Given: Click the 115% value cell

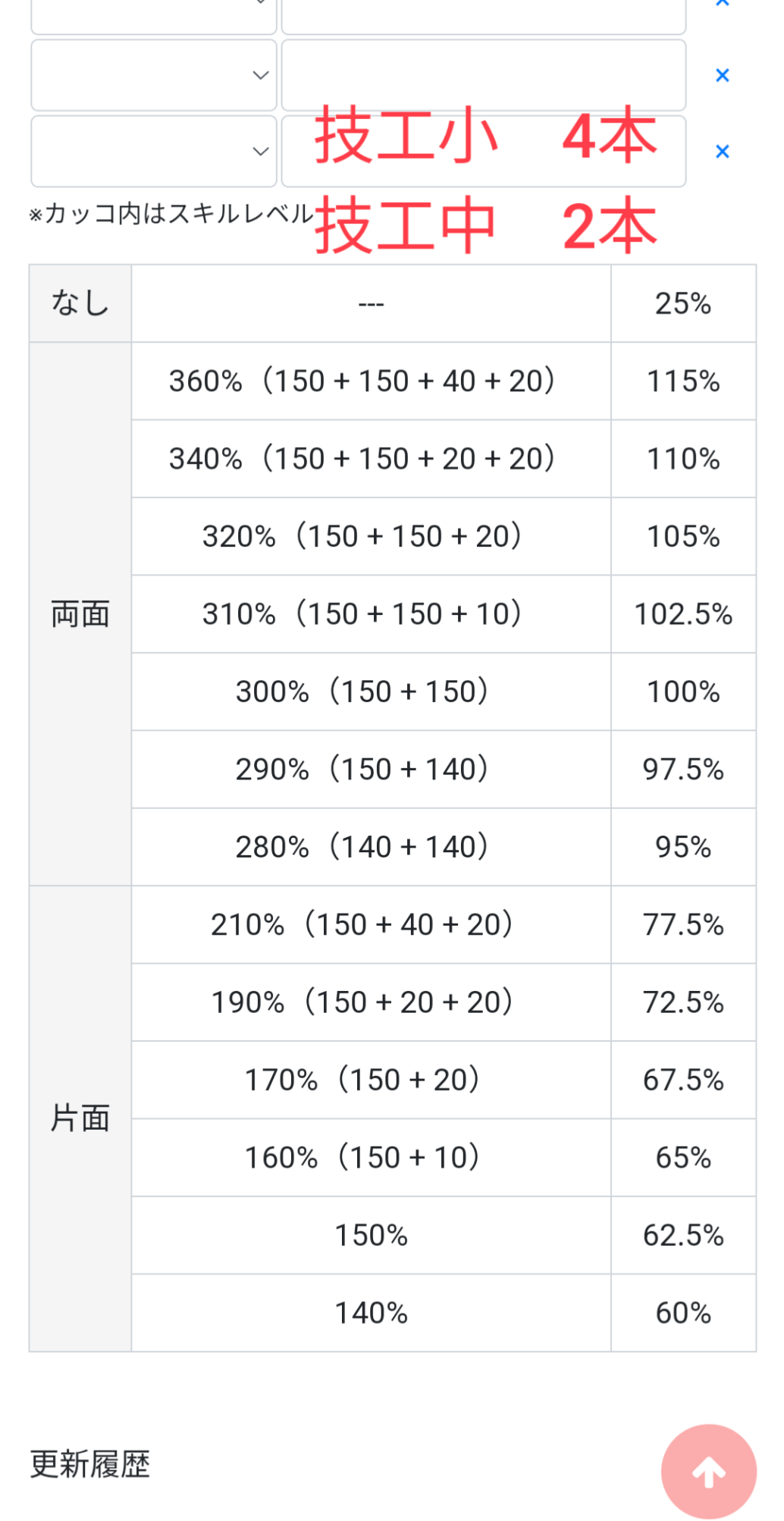Looking at the screenshot, I should tap(683, 381).
